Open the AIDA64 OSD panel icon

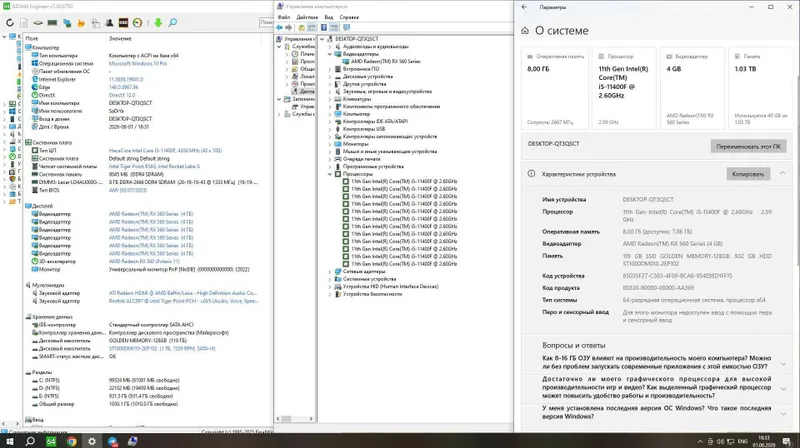click(123, 23)
